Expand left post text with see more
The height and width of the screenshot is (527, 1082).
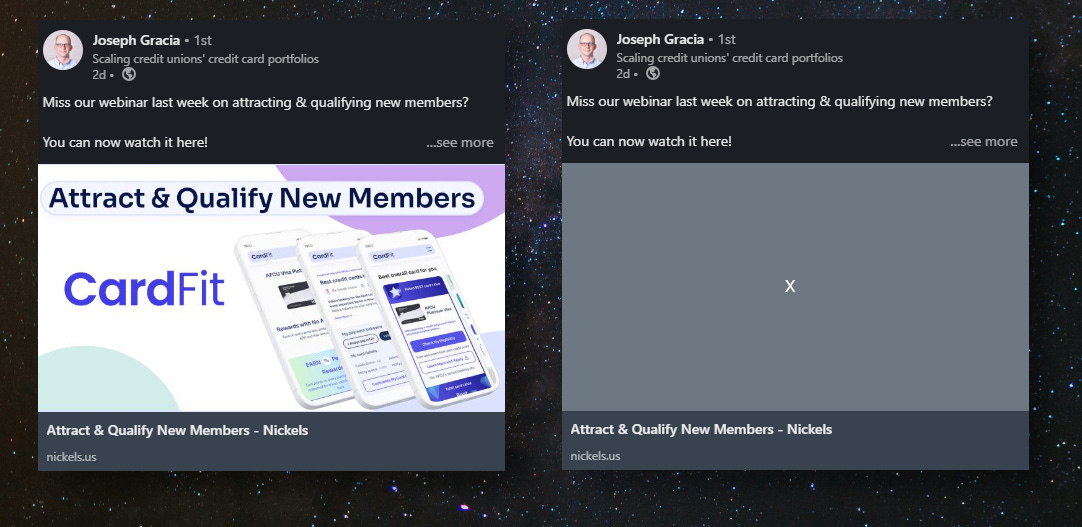[x=460, y=143]
